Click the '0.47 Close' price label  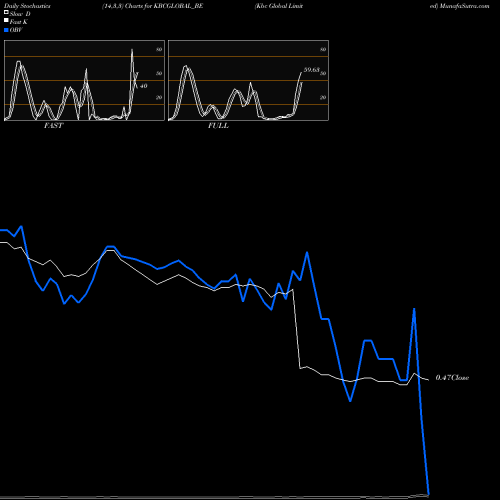point(452,378)
